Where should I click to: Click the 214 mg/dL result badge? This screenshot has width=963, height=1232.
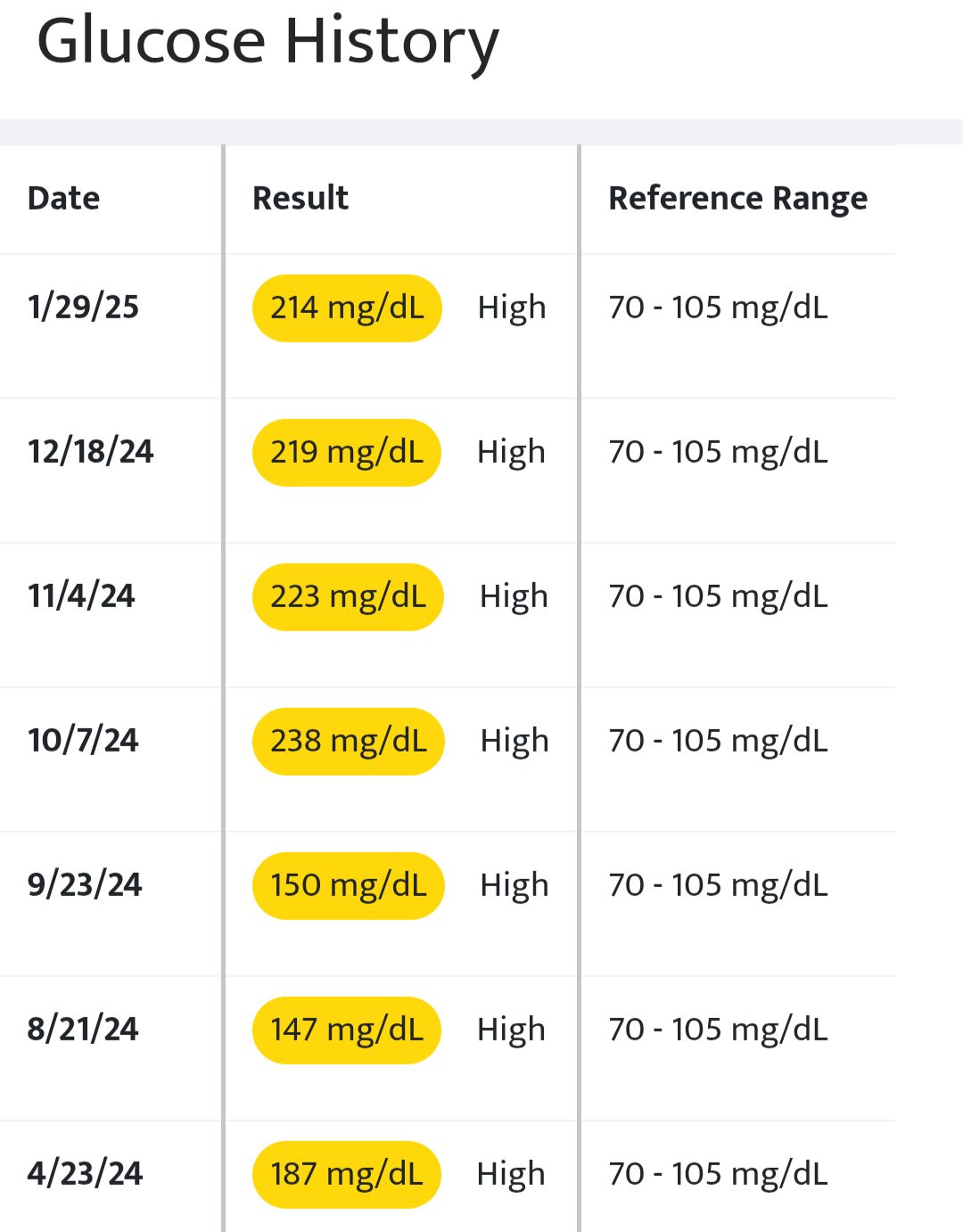coord(347,308)
